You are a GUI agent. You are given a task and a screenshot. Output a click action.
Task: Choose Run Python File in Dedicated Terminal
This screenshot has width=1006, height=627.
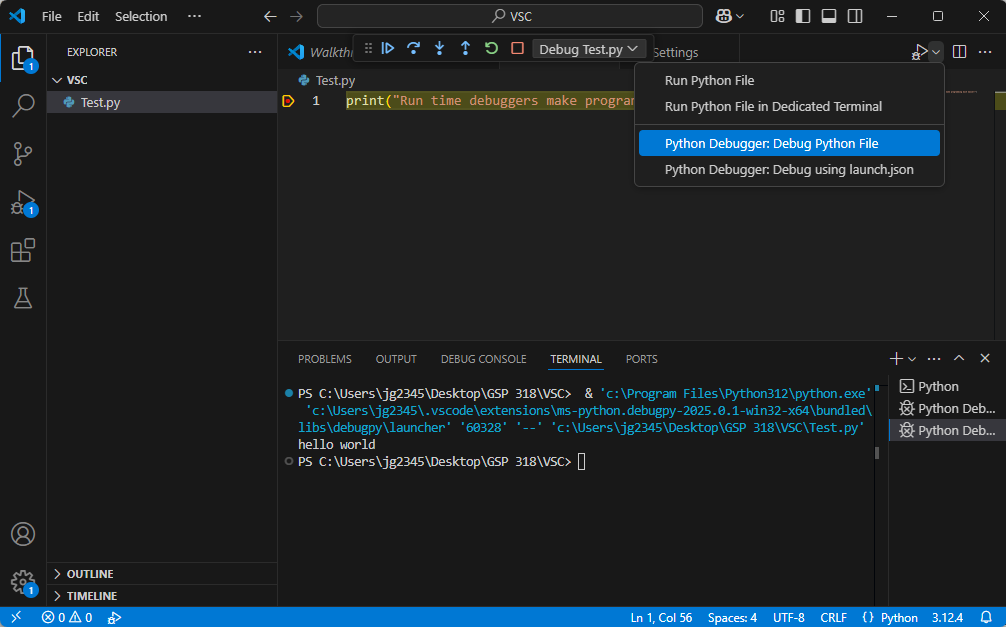point(773,106)
